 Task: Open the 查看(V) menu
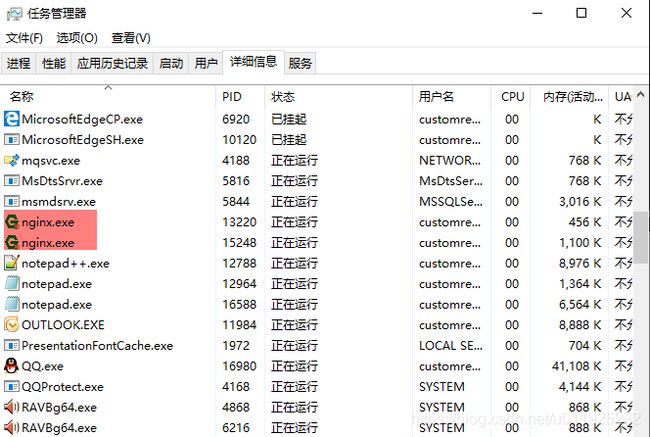click(131, 38)
